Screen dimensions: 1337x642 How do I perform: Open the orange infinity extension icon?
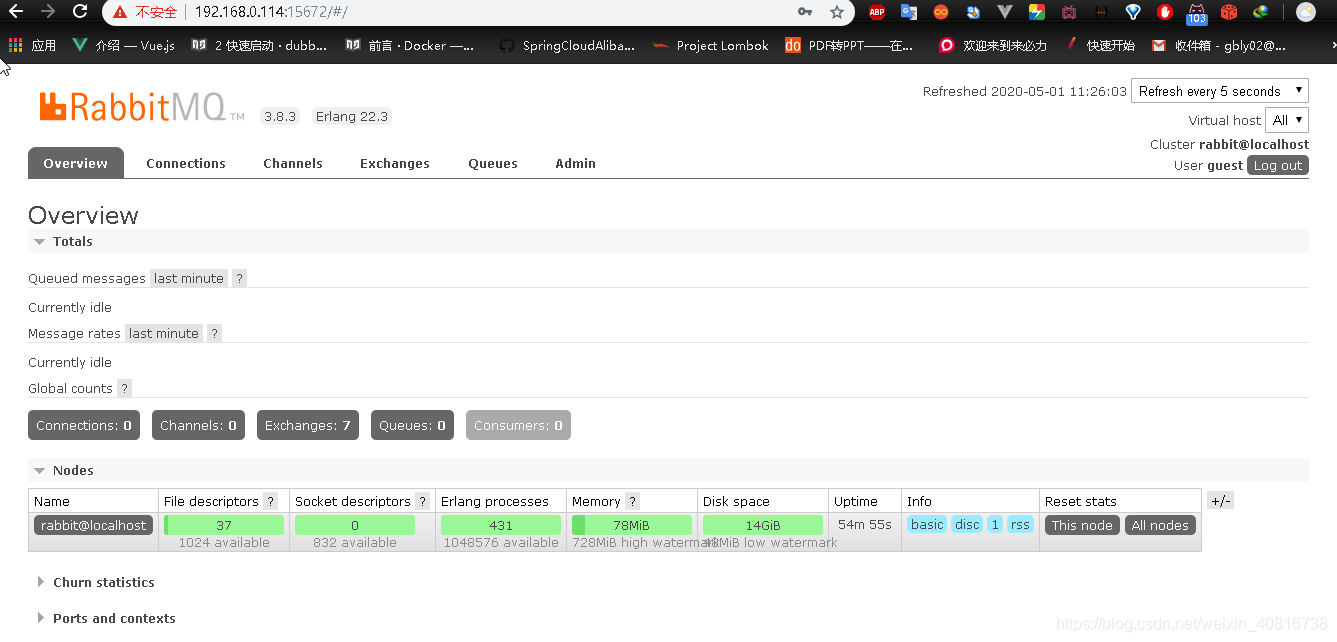tap(941, 12)
